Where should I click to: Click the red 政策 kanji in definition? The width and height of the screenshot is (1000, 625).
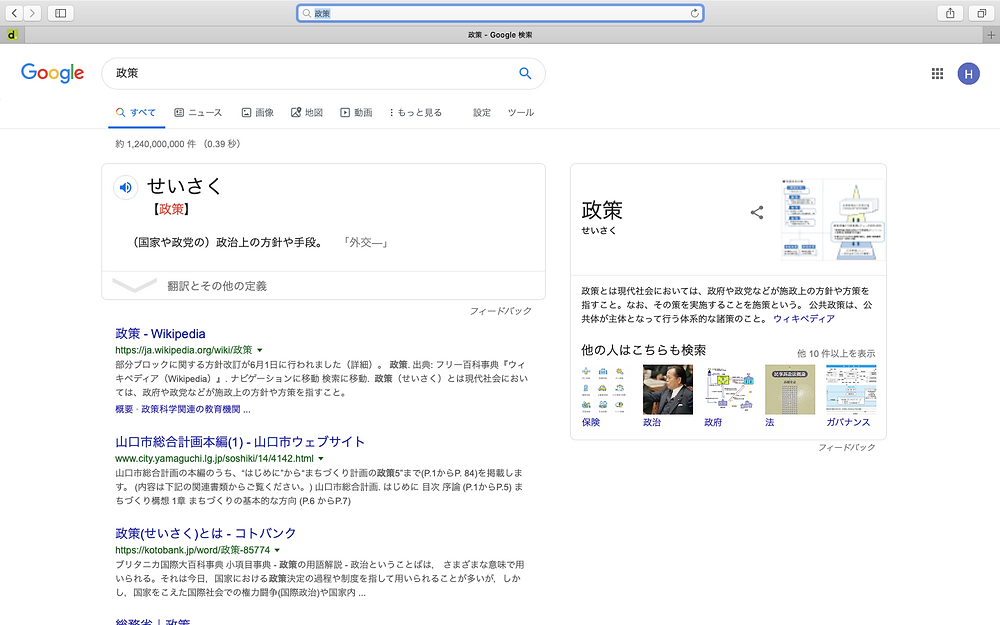tap(171, 209)
